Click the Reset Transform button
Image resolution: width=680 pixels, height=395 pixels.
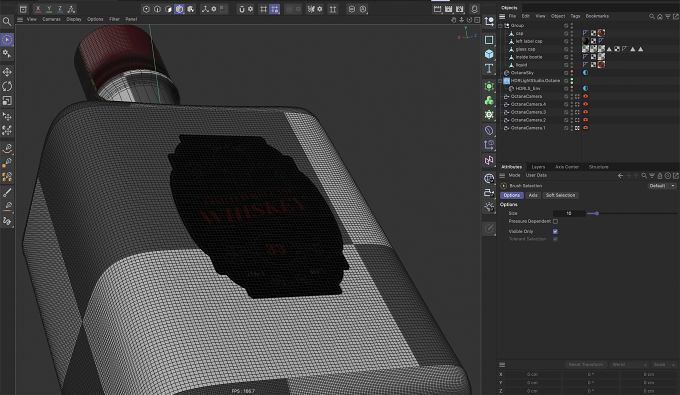(x=585, y=365)
